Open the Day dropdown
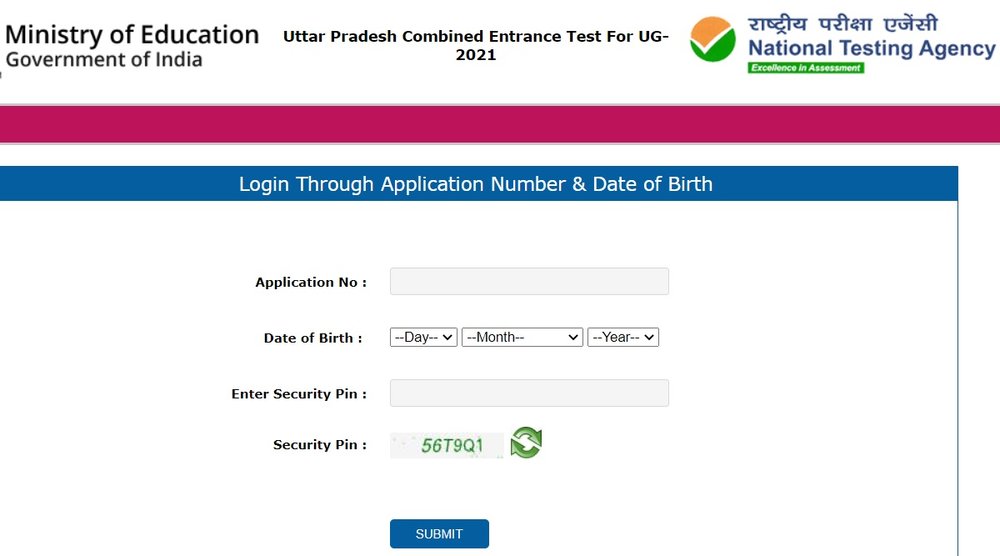The height and width of the screenshot is (556, 1000). pyautogui.click(x=423, y=337)
